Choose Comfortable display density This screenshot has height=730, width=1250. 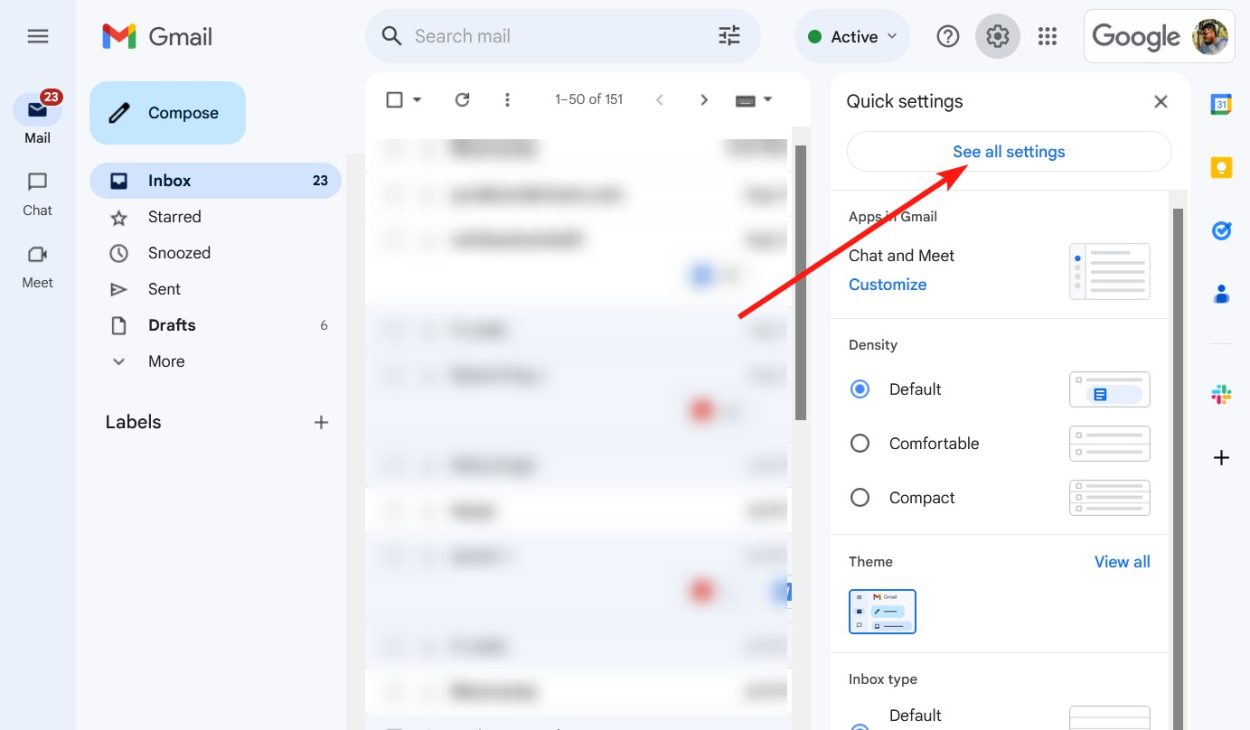(859, 443)
